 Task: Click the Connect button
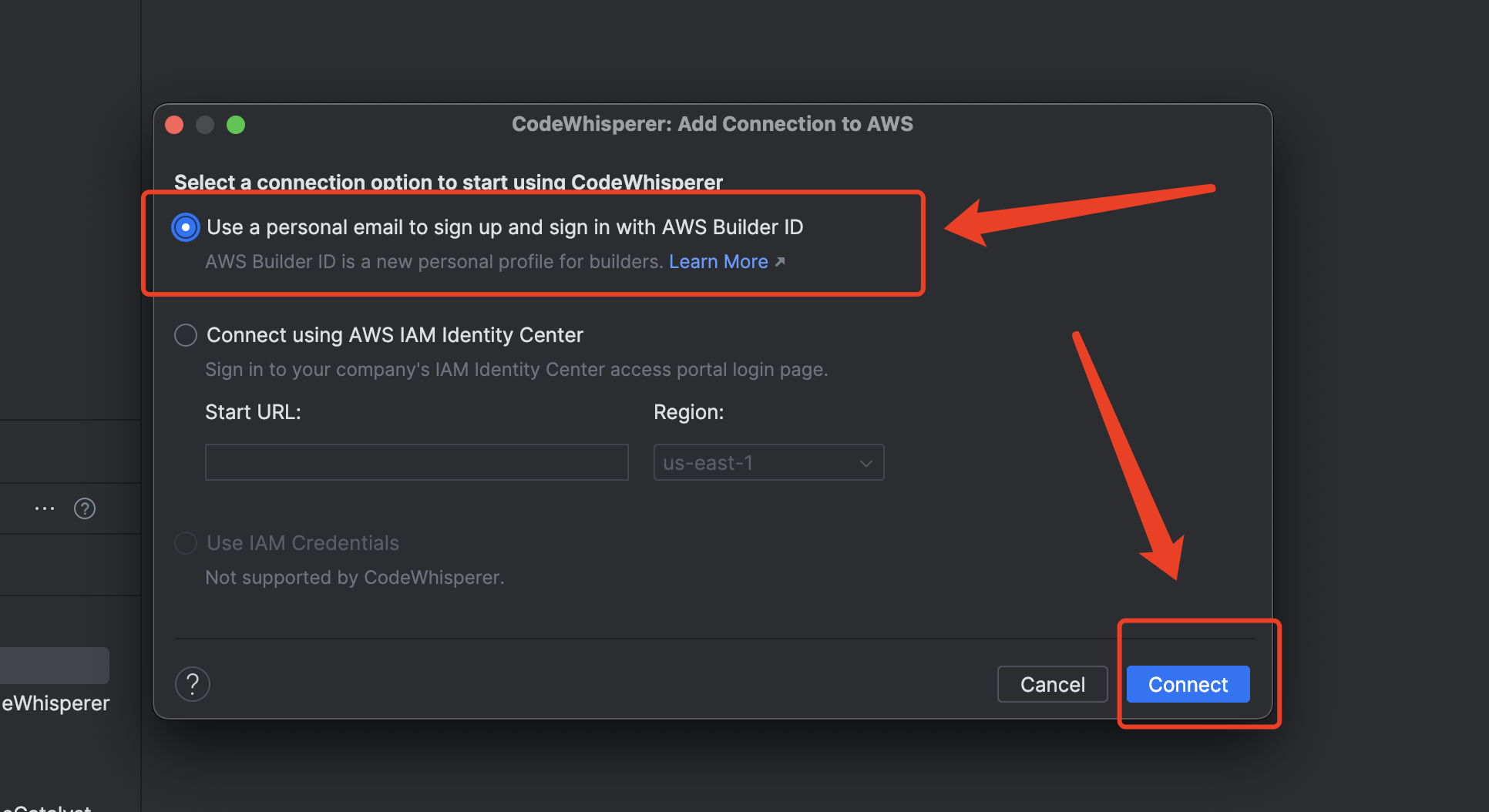(1188, 684)
